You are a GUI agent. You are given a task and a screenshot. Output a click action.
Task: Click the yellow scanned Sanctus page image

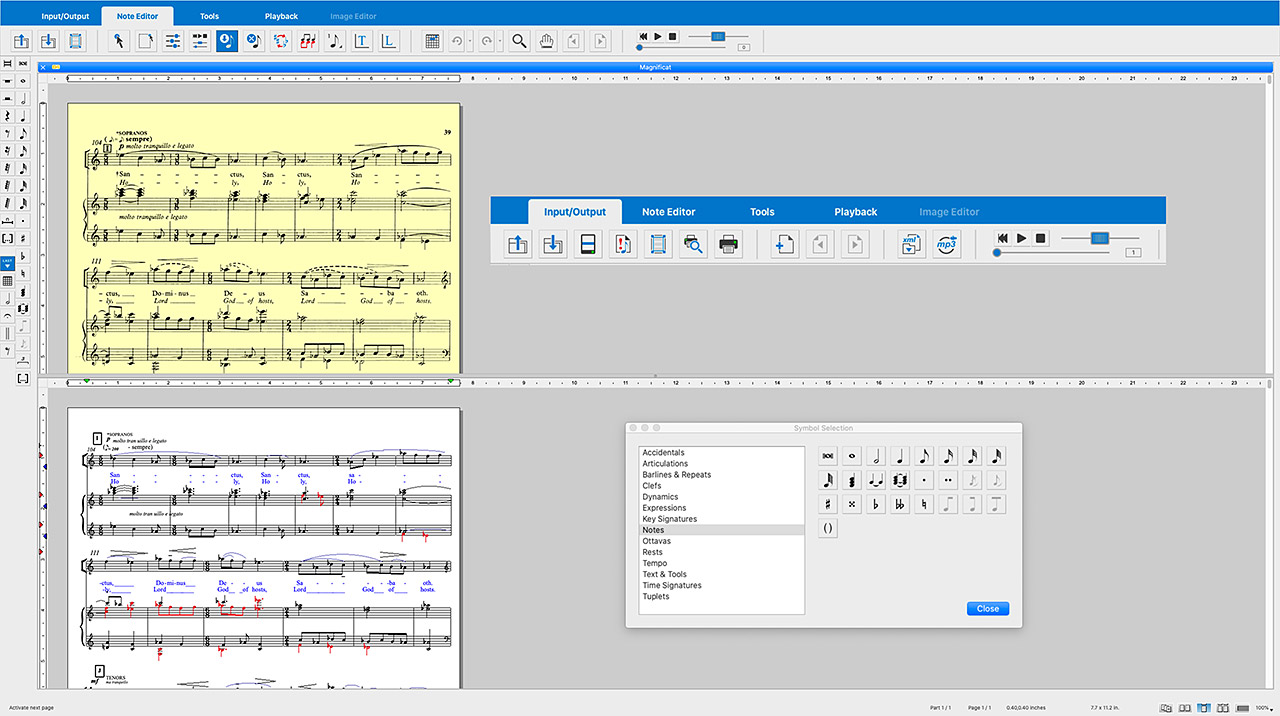point(263,238)
